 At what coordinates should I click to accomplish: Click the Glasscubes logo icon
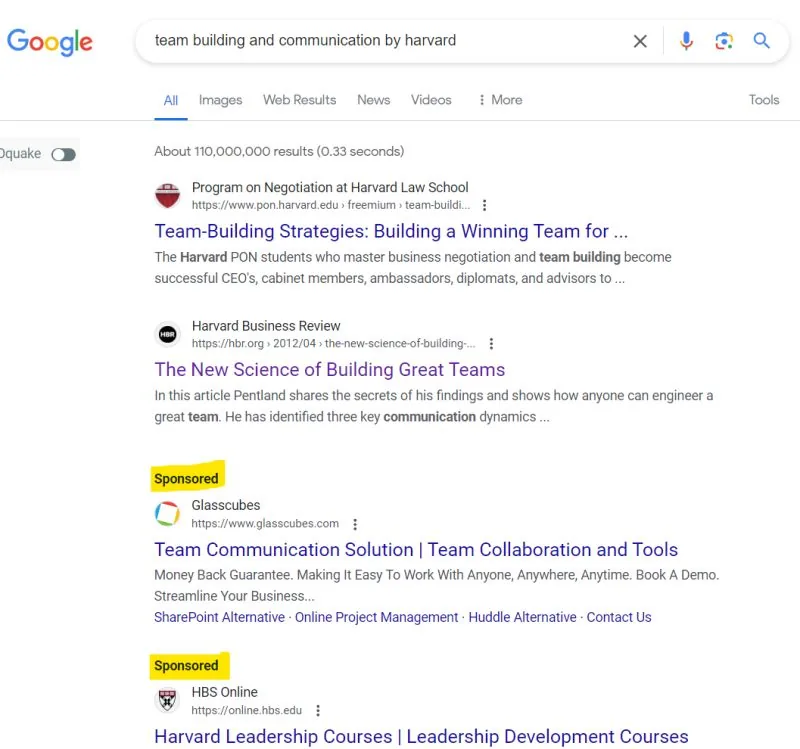click(x=167, y=513)
